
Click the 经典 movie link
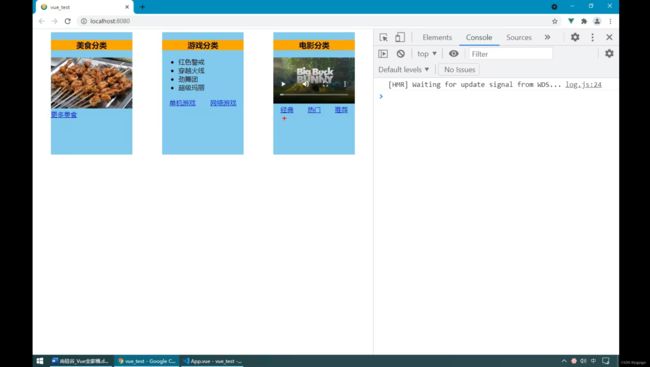click(x=287, y=110)
